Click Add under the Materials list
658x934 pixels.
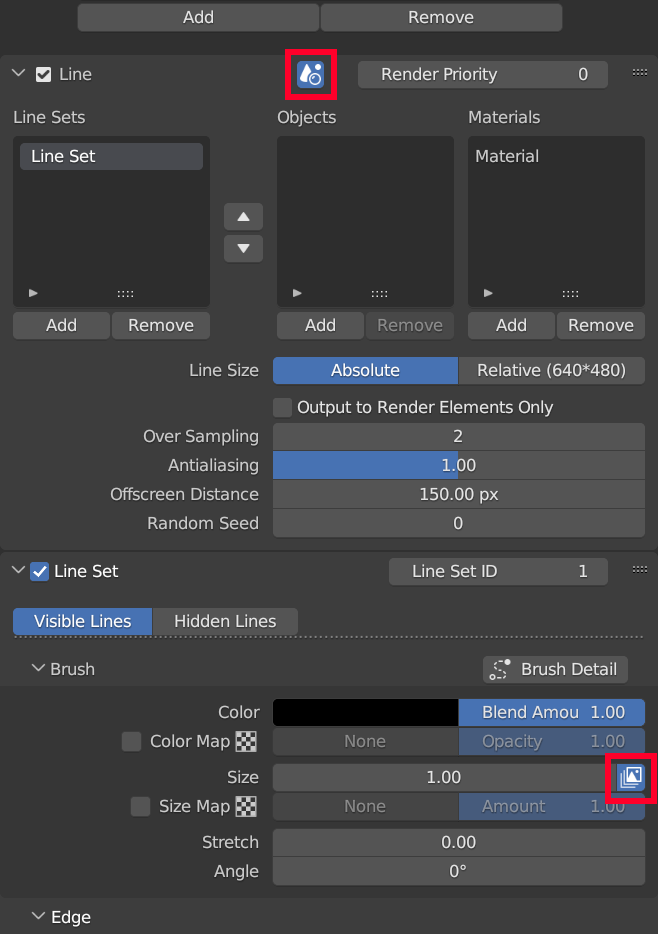coord(511,325)
